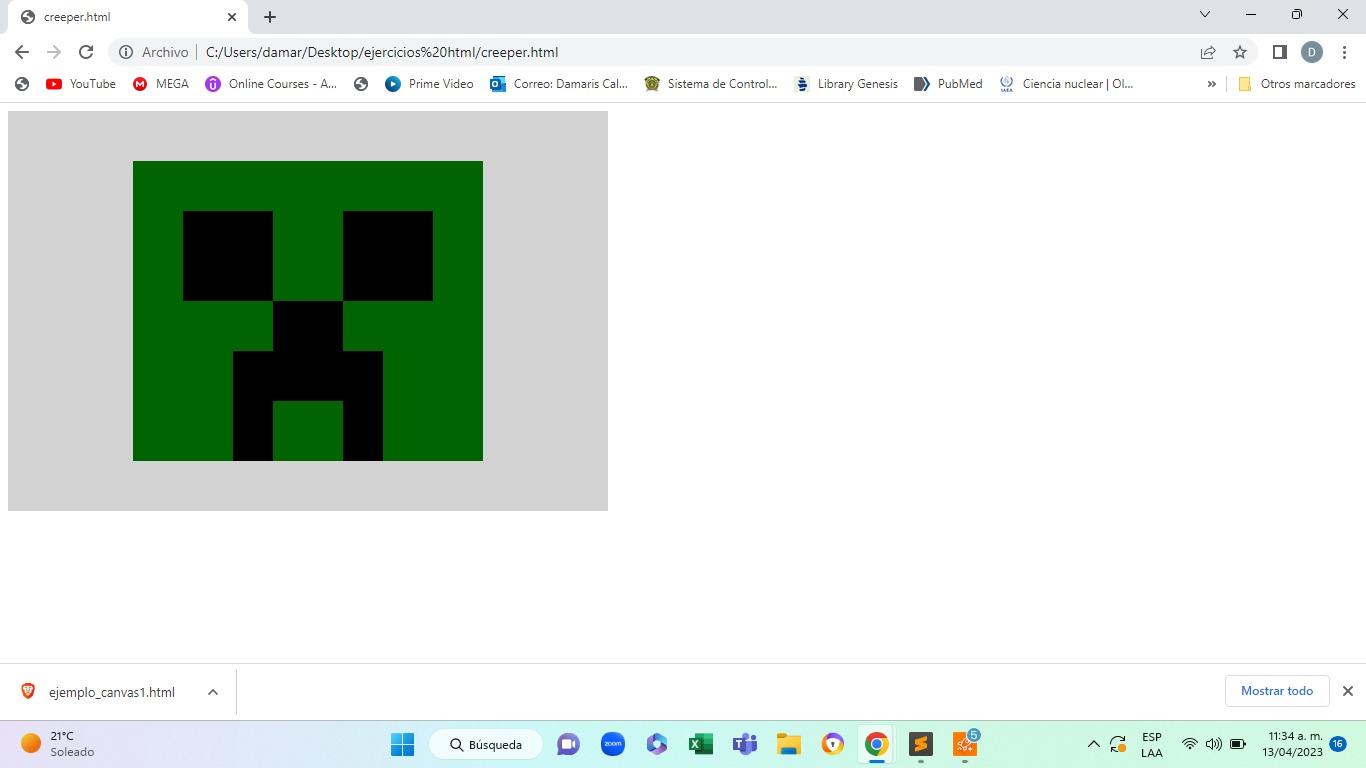This screenshot has width=1366, height=768.
Task: Click the taskbar Búsqueda search box
Action: pos(486,744)
